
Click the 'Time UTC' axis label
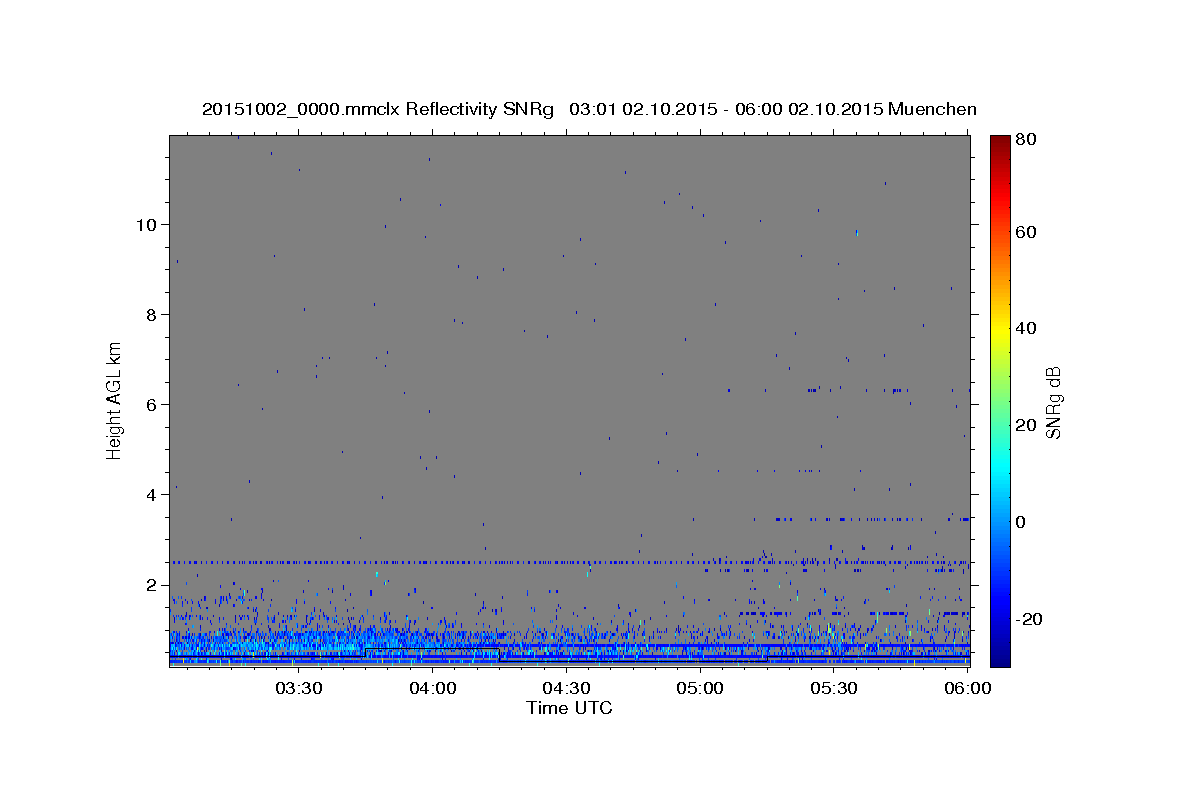pos(569,708)
